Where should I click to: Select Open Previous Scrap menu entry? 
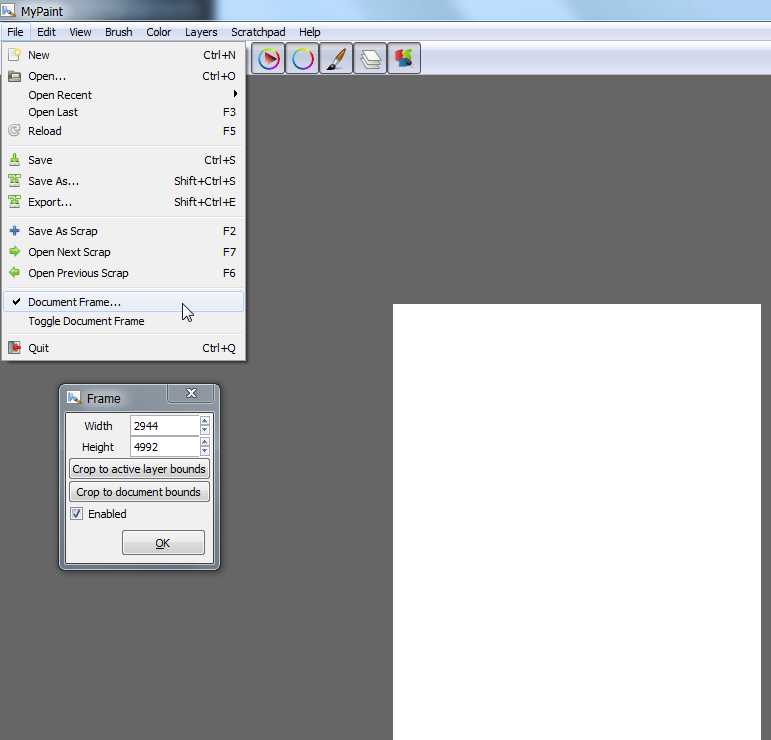[123, 273]
